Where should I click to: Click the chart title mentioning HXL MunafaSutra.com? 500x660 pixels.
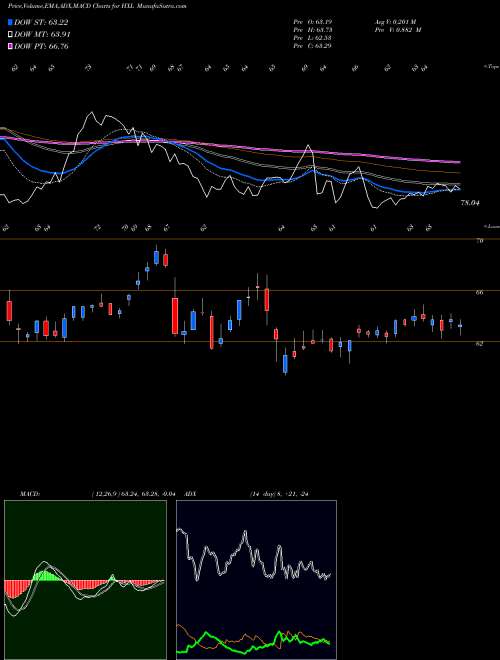pos(97,6)
